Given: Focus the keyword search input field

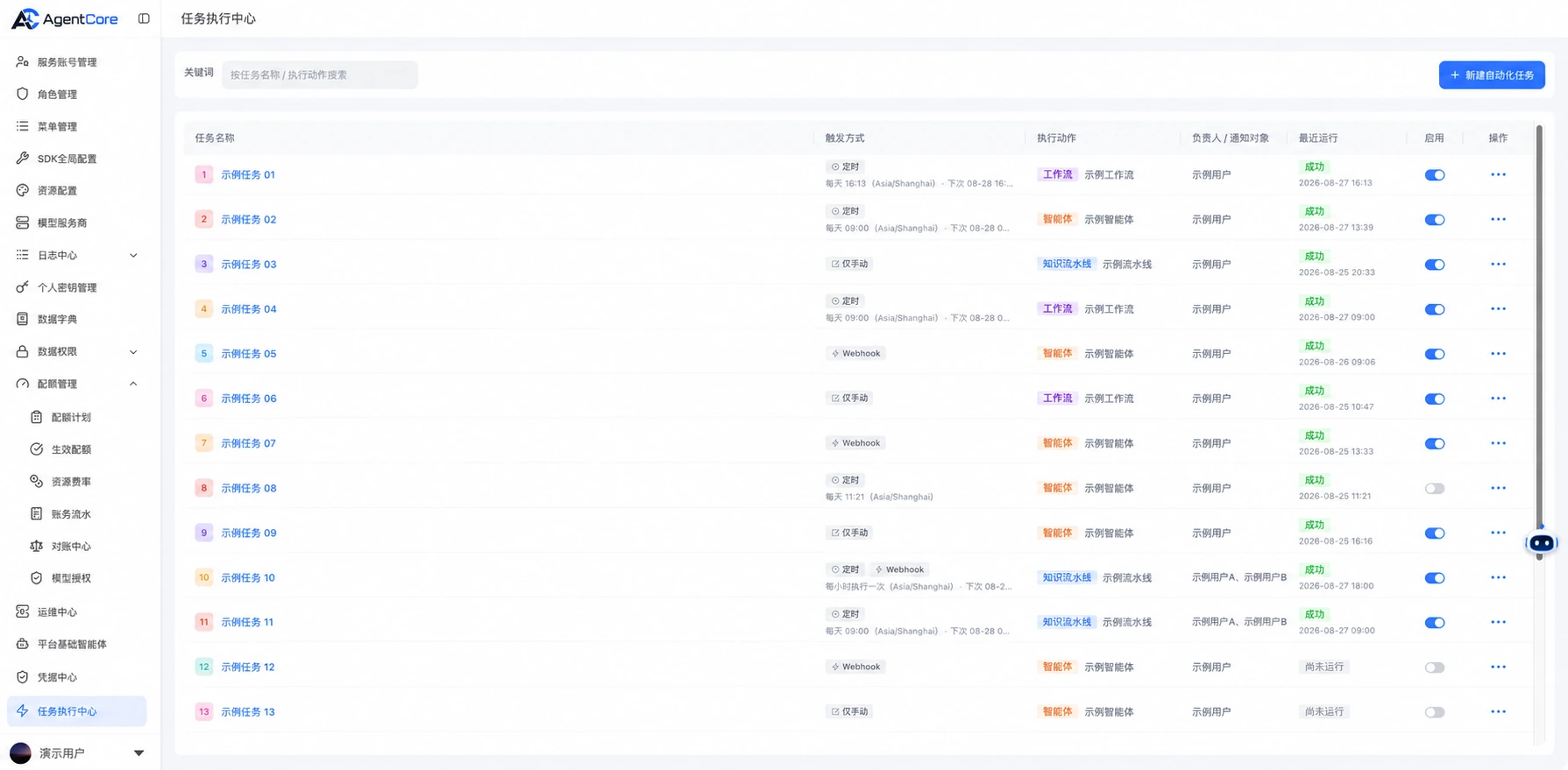Looking at the screenshot, I should click(320, 75).
